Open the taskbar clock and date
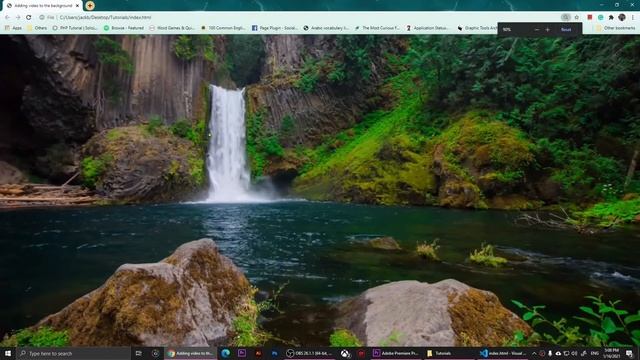This screenshot has width=640, height=360. pyautogui.click(x=611, y=353)
